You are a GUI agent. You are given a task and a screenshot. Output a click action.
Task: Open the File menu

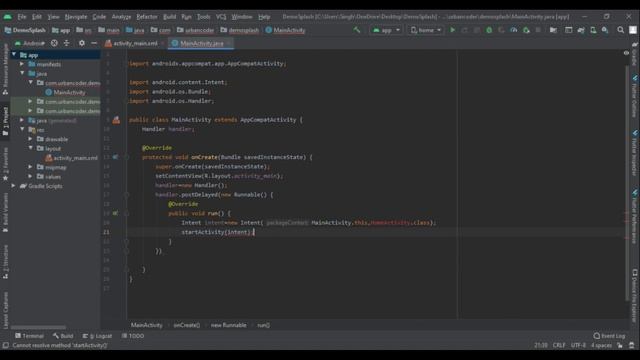pyautogui.click(x=22, y=17)
